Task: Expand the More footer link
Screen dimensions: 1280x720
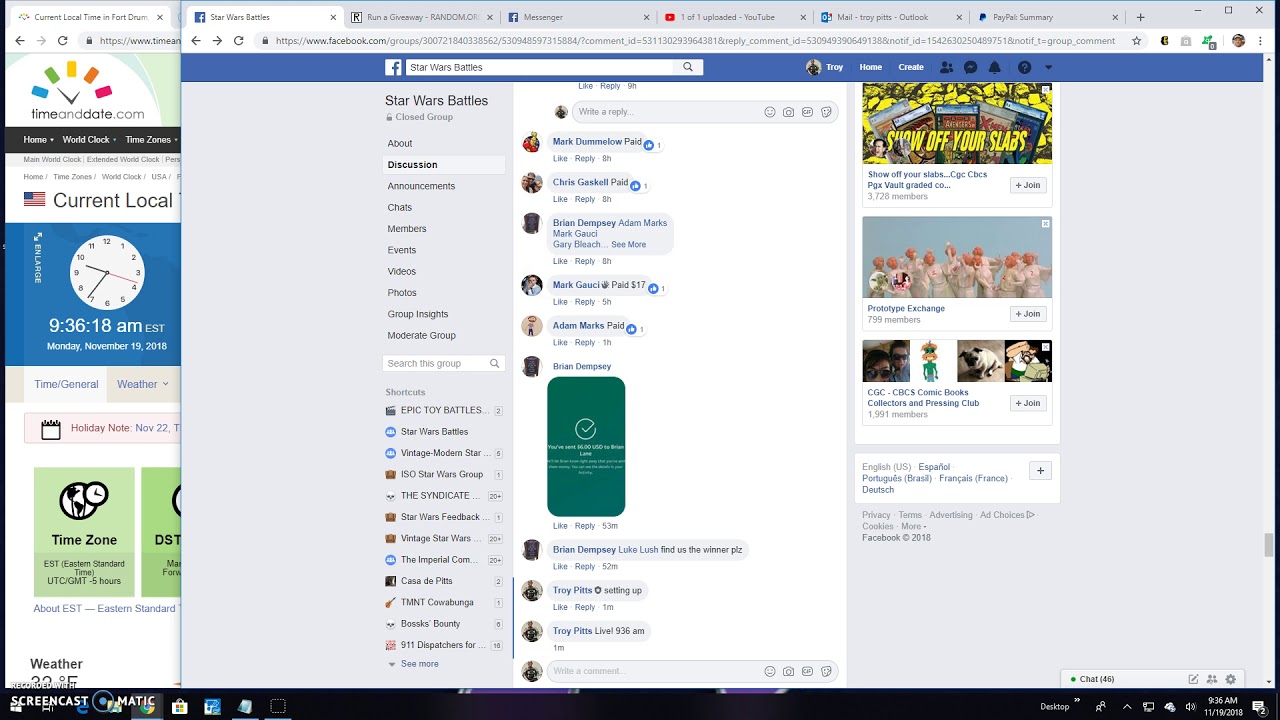Action: click(912, 526)
